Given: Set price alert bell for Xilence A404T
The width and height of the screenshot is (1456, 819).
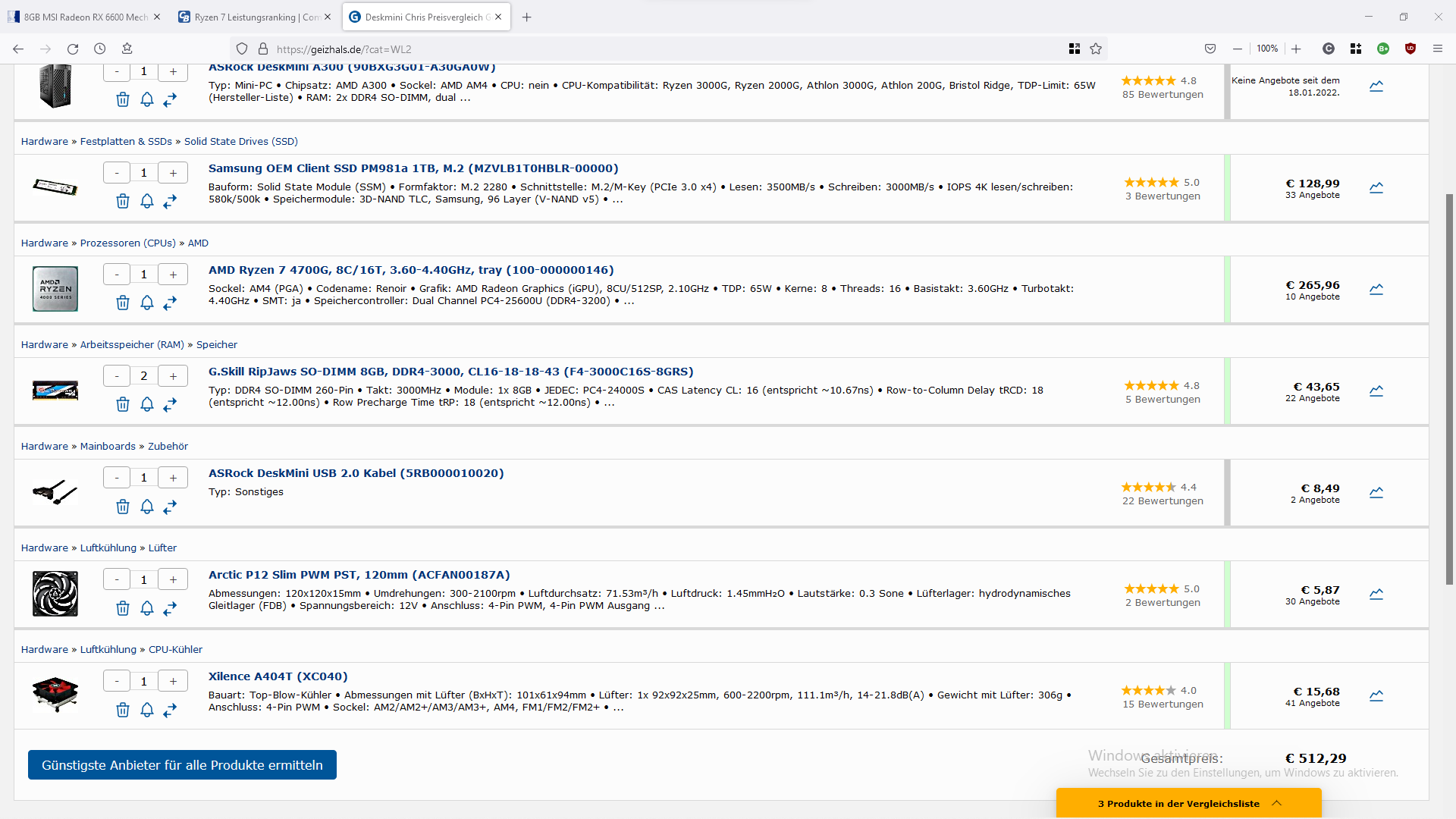Looking at the screenshot, I should [147, 709].
